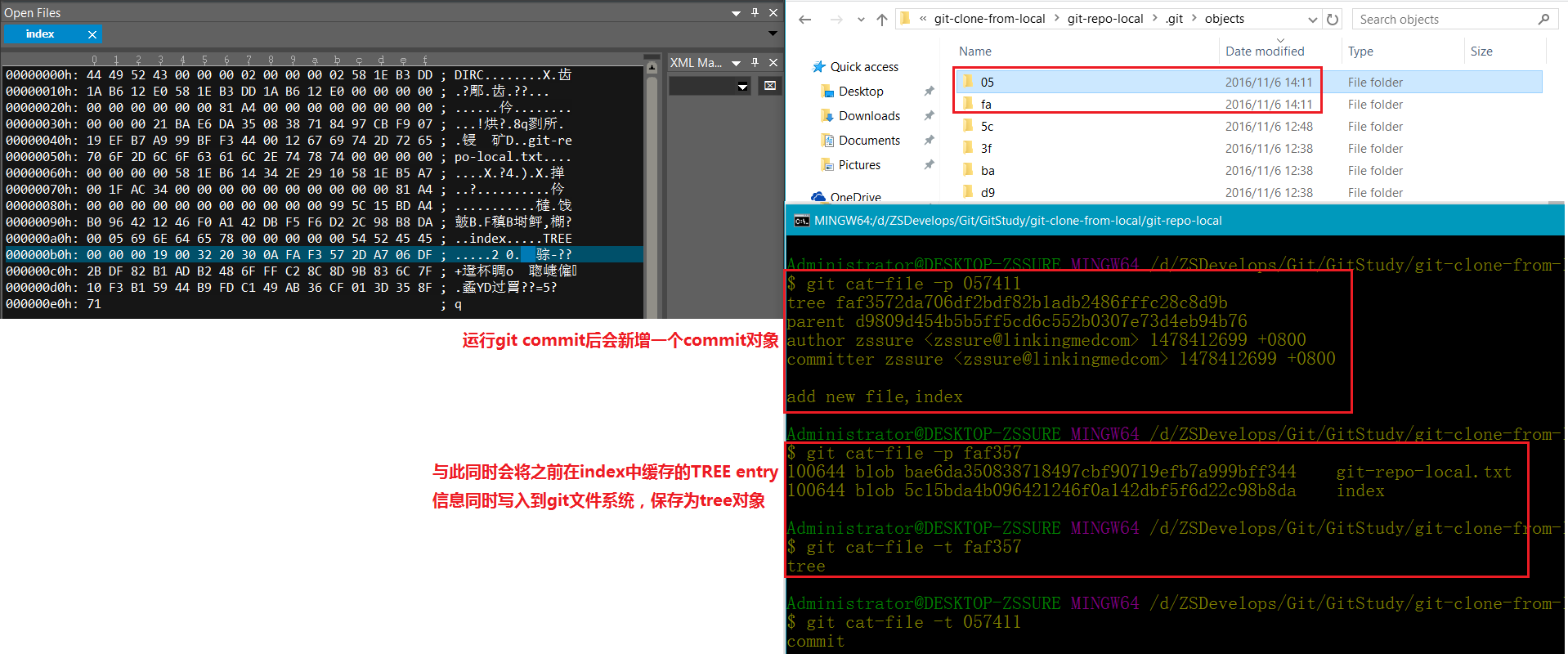Click the search magnifier icon
This screenshot has height=654, width=1568.
[1543, 19]
